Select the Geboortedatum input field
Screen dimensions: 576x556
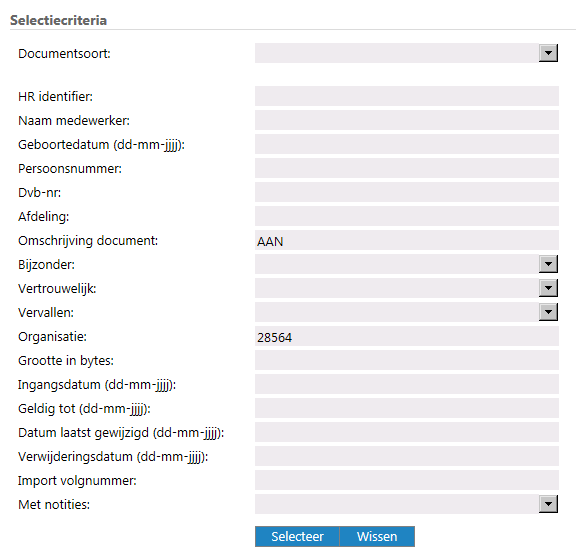coord(407,144)
